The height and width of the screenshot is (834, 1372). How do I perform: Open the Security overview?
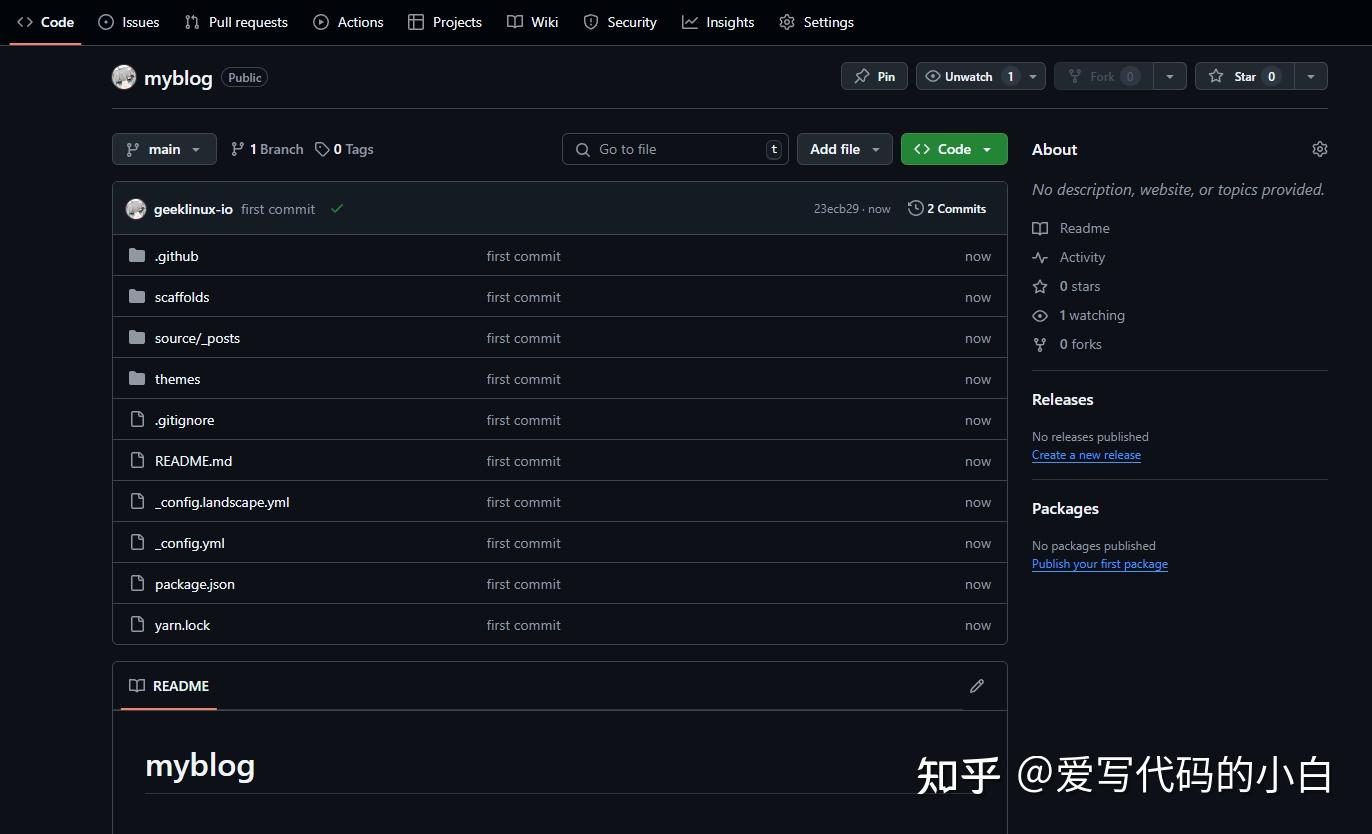620,21
